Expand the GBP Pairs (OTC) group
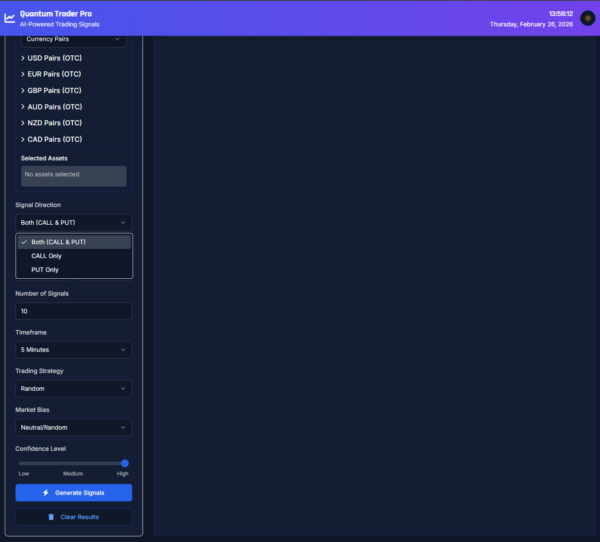600x542 pixels. pos(54,90)
